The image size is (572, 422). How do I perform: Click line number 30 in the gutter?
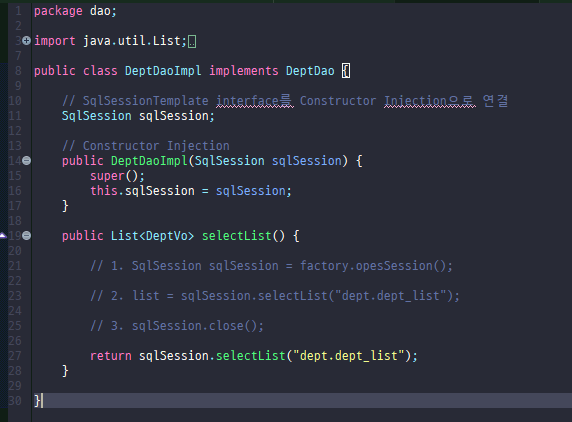point(15,401)
